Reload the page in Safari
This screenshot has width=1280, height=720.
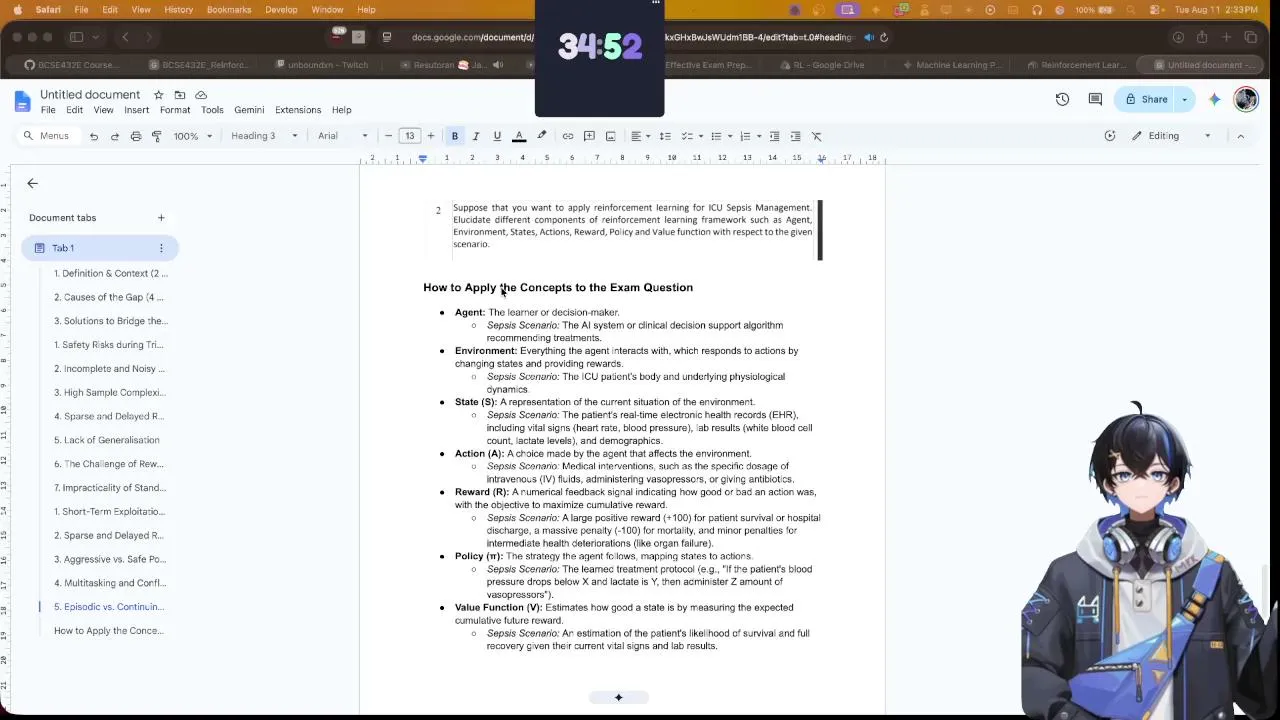883,37
